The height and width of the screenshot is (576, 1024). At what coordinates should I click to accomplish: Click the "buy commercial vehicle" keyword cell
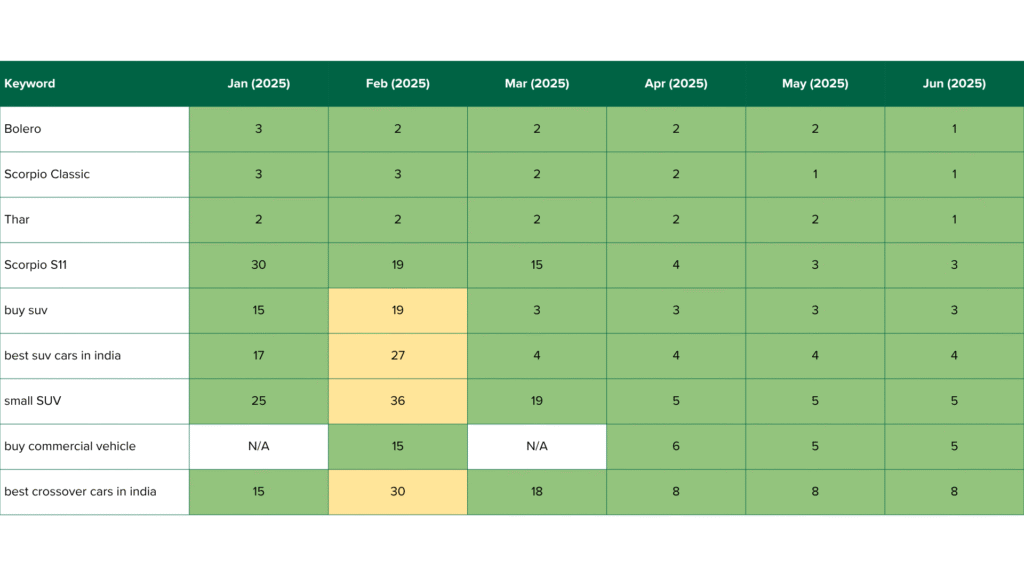click(x=70, y=446)
